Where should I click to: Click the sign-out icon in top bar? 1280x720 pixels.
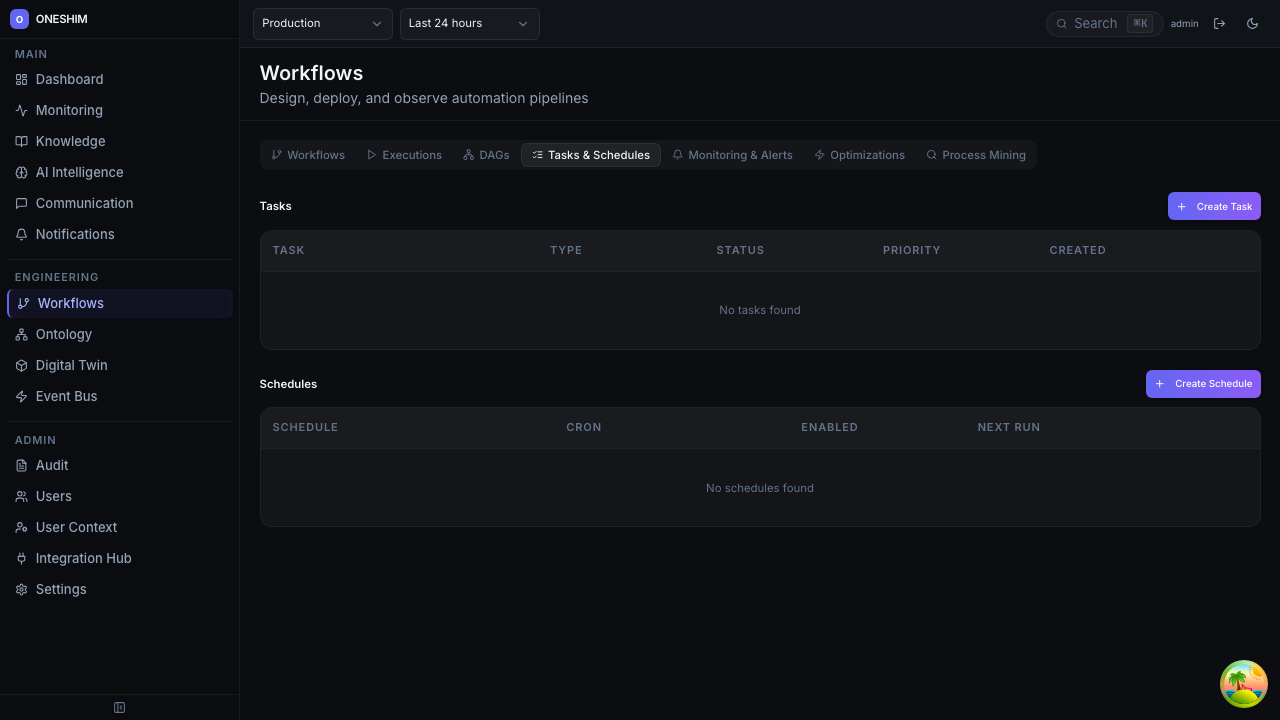[x=1220, y=23]
